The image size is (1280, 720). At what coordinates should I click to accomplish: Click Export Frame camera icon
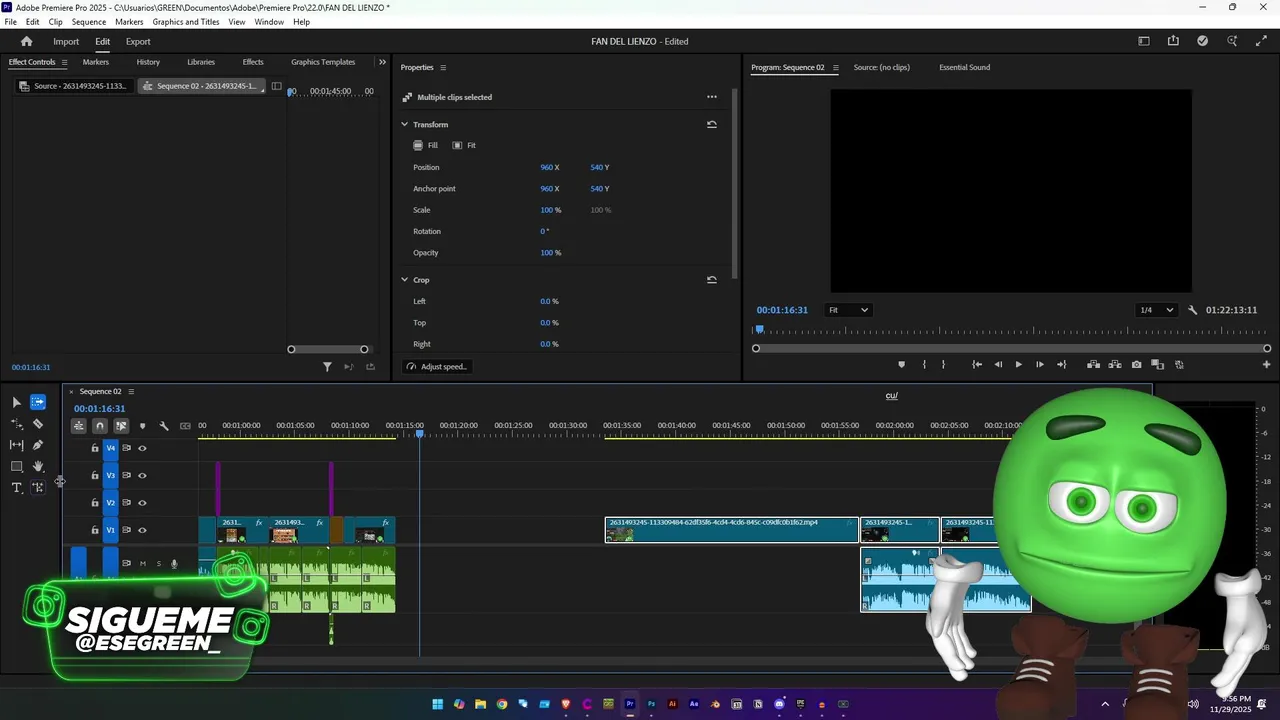pyautogui.click(x=1136, y=365)
